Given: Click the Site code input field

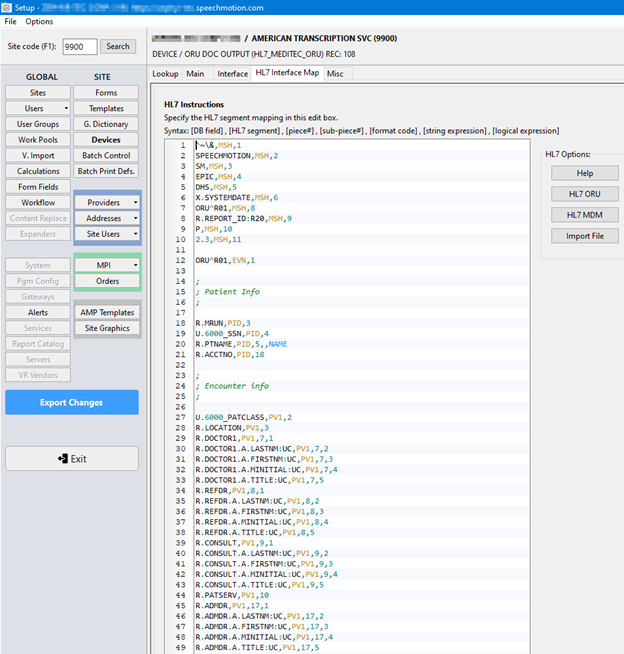Looking at the screenshot, I should [80, 47].
